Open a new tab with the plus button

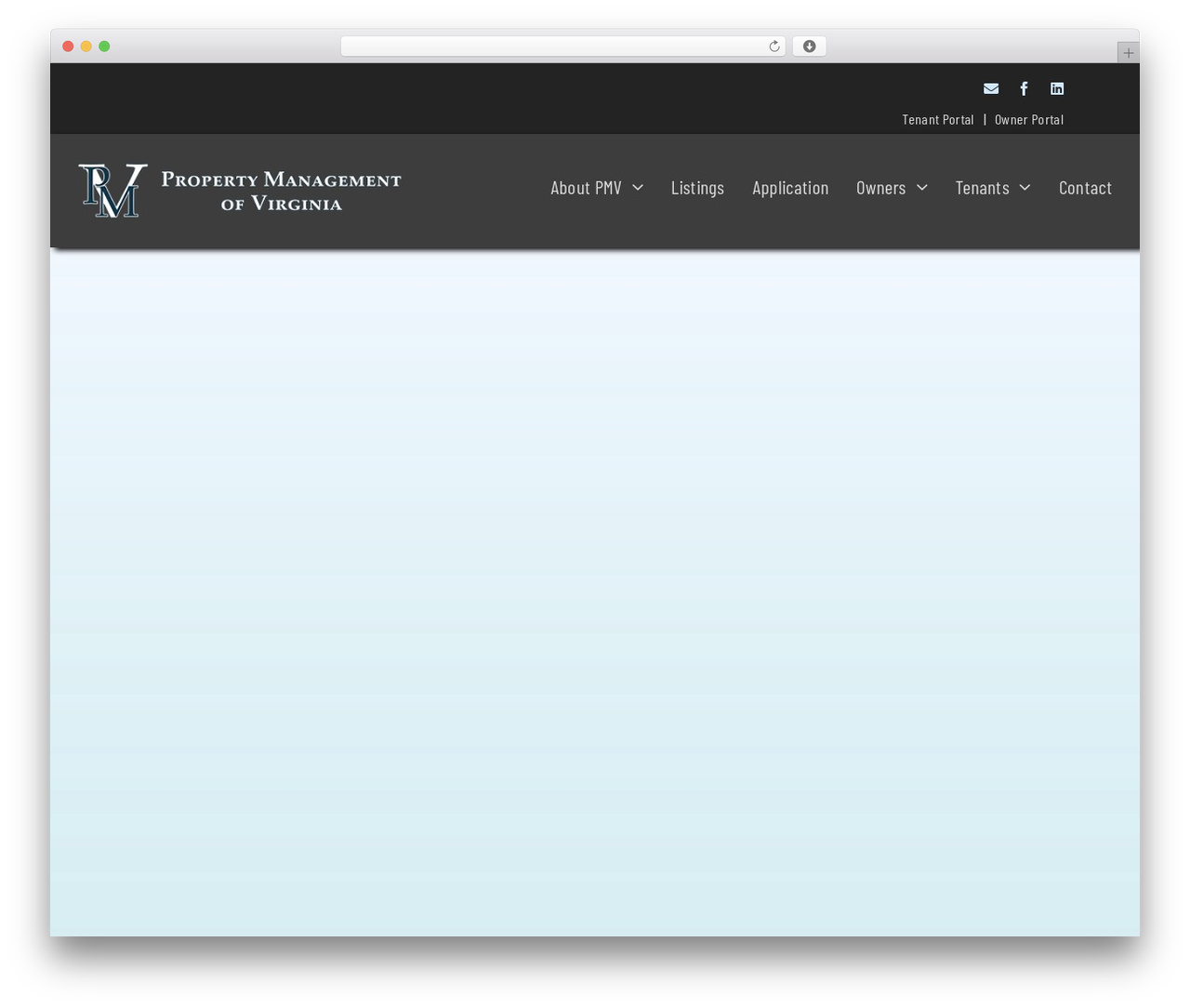point(1128,53)
